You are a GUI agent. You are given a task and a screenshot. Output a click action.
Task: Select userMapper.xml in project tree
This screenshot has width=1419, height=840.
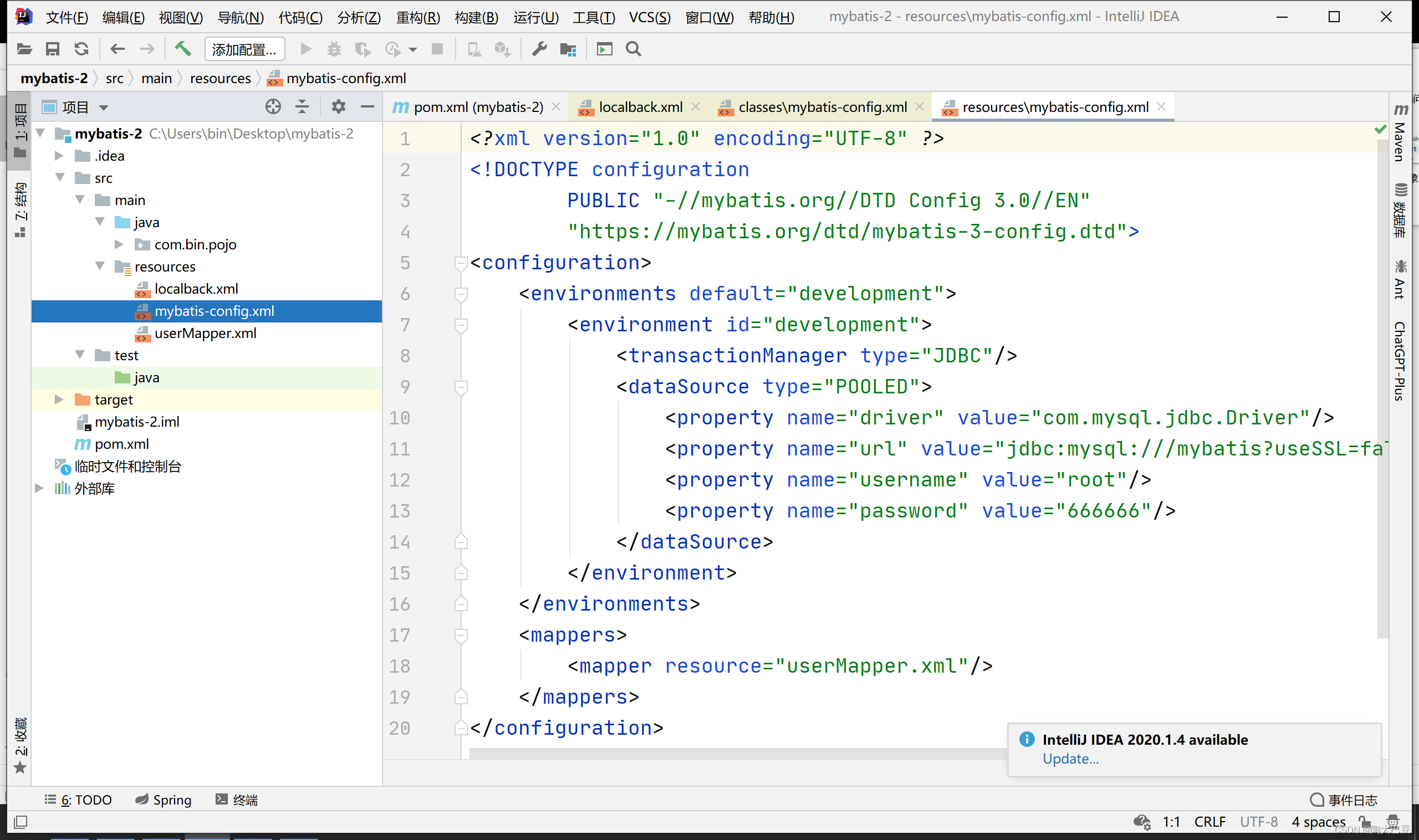[205, 334]
